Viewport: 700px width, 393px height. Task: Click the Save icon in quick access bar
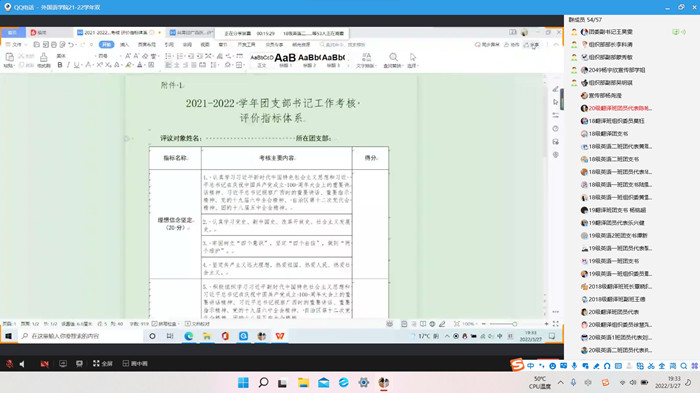[x=37, y=45]
